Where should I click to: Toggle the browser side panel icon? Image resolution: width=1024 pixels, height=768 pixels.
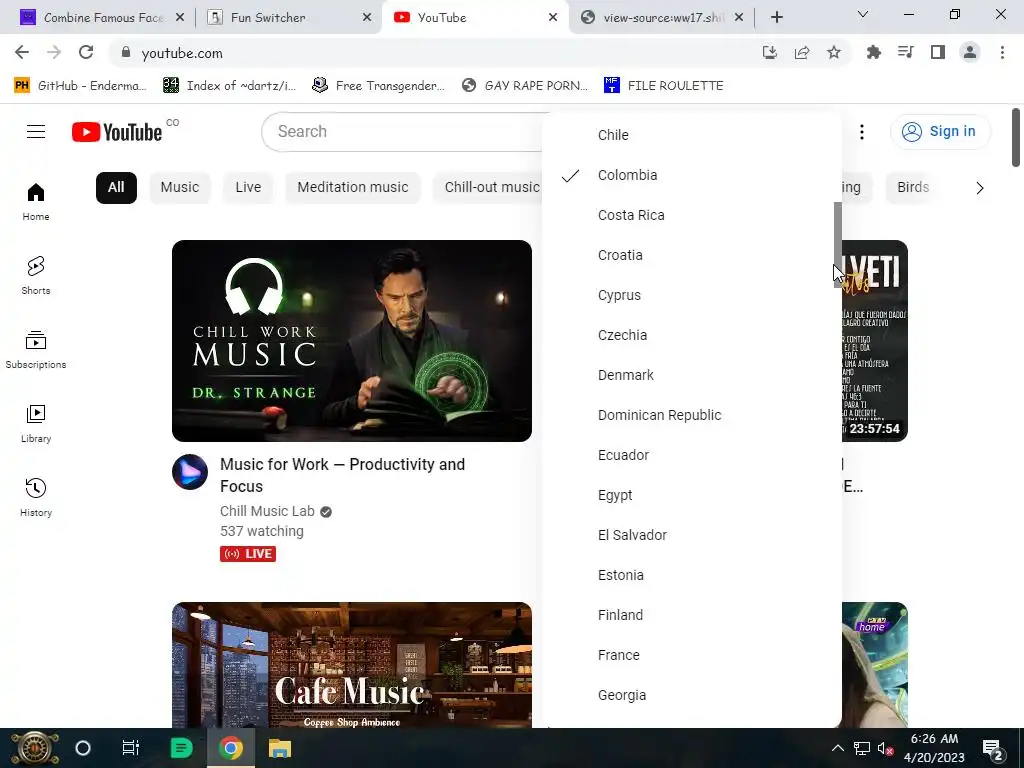click(938, 53)
